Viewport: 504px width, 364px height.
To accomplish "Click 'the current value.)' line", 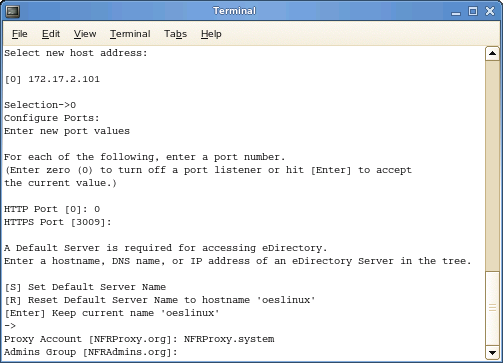I will coord(60,183).
